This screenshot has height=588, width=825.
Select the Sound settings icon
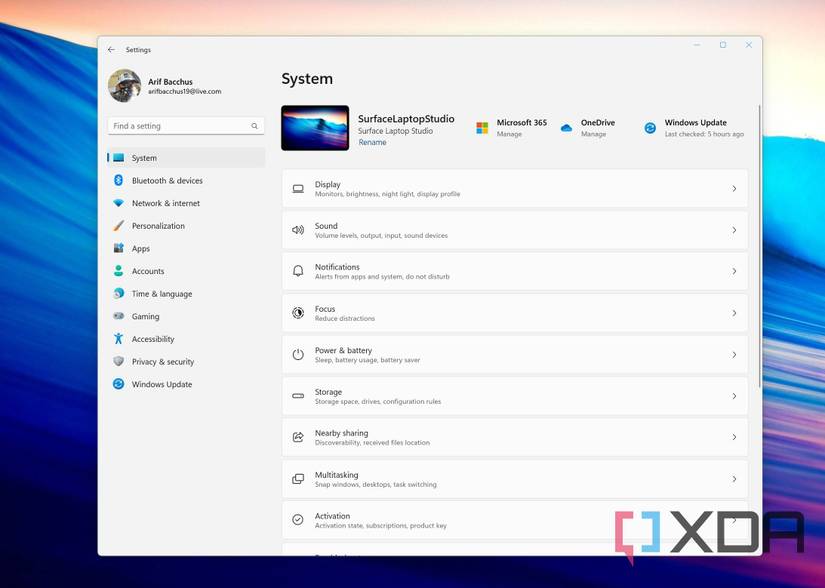[x=297, y=230]
